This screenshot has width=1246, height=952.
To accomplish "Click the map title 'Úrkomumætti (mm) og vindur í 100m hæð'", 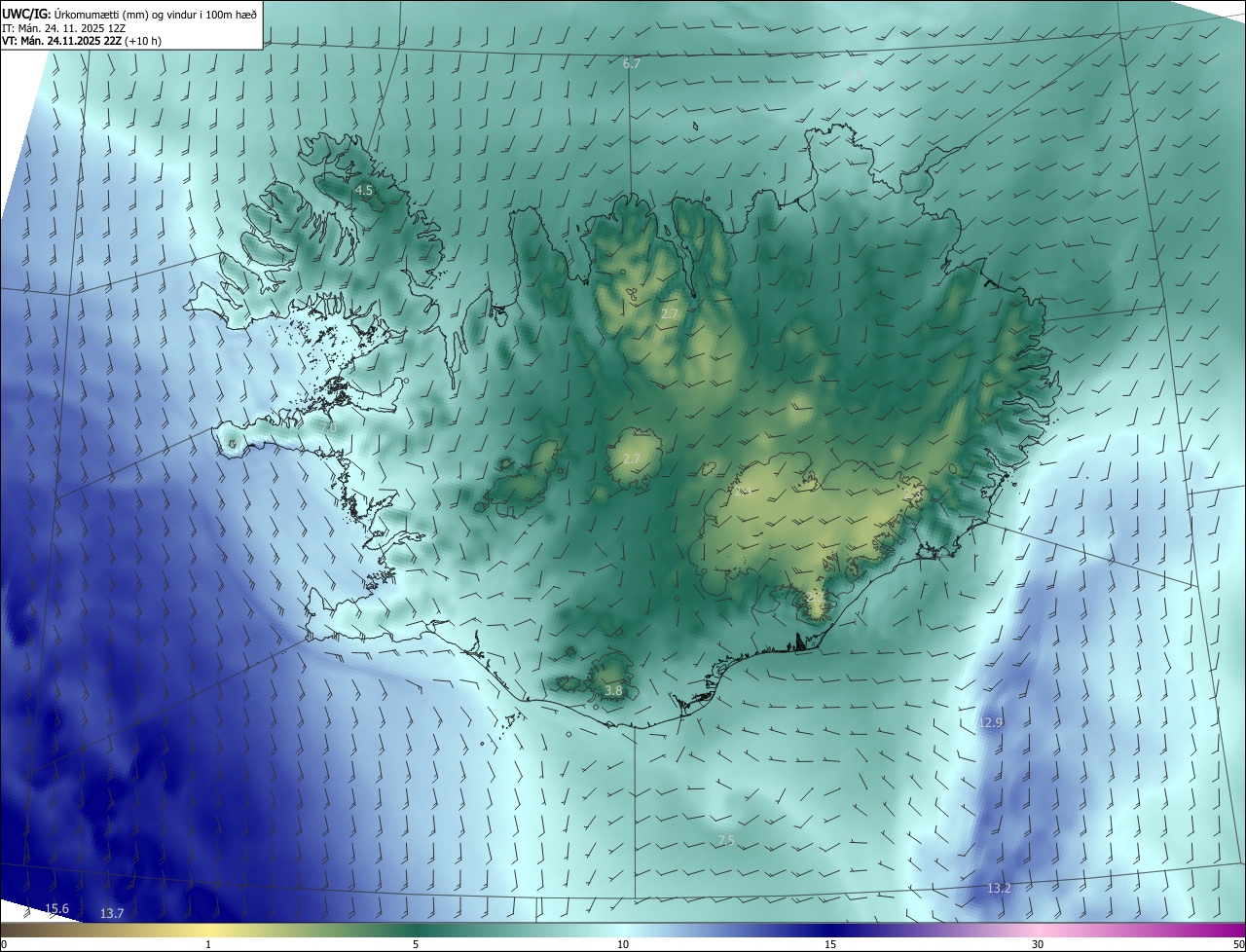I will (x=157, y=14).
